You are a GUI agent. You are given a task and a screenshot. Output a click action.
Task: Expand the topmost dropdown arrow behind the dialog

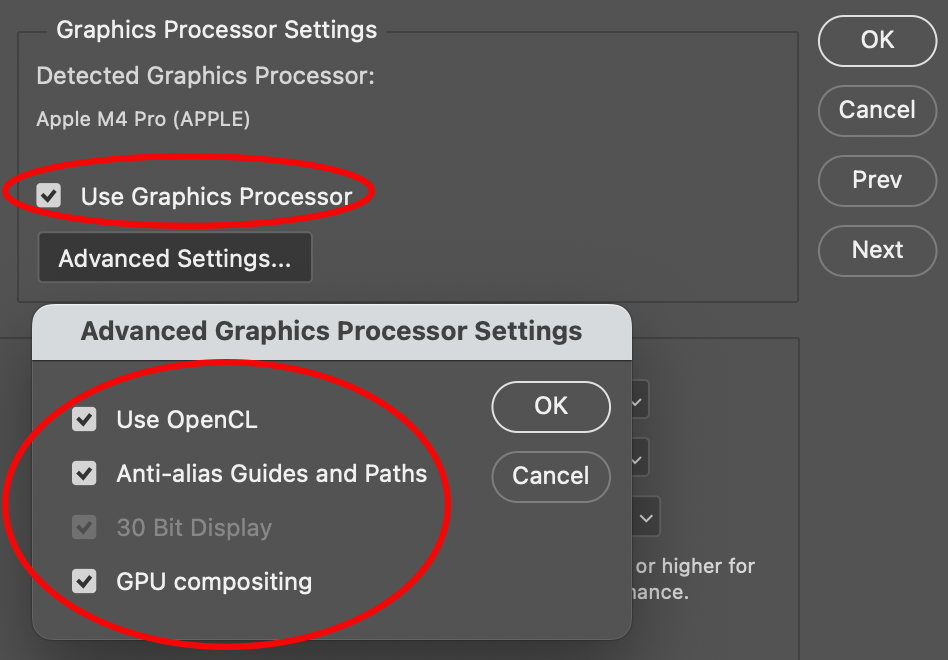pos(638,402)
